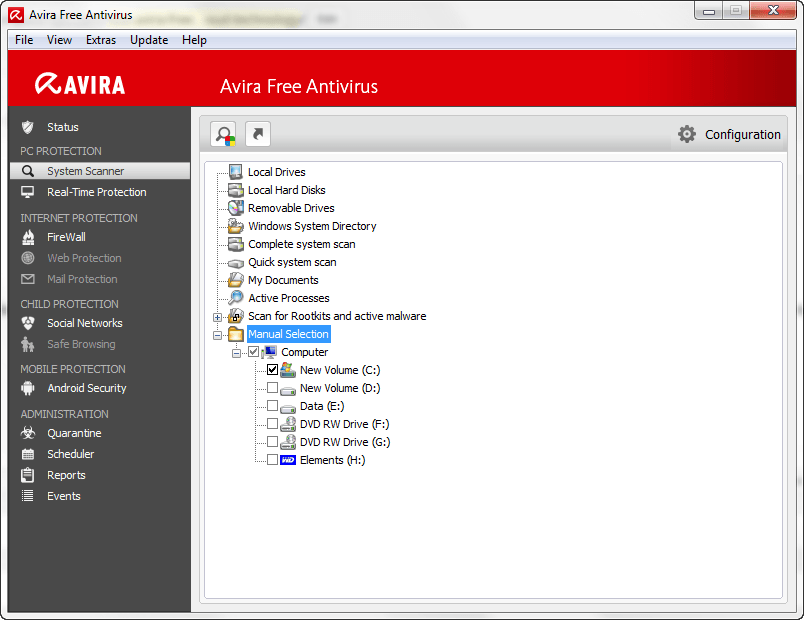Click the Windows System Directory folder icon
804x620 pixels.
pyautogui.click(x=236, y=226)
